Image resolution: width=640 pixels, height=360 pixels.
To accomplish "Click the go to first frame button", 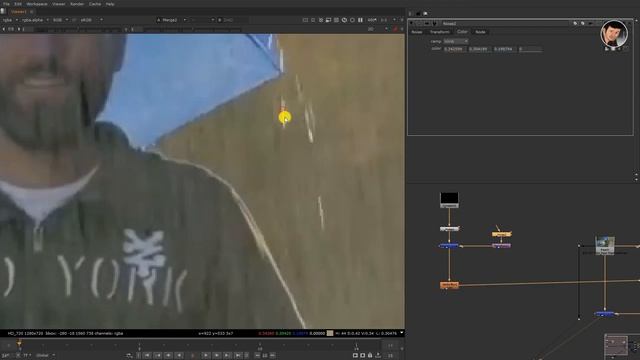I will [147, 356].
